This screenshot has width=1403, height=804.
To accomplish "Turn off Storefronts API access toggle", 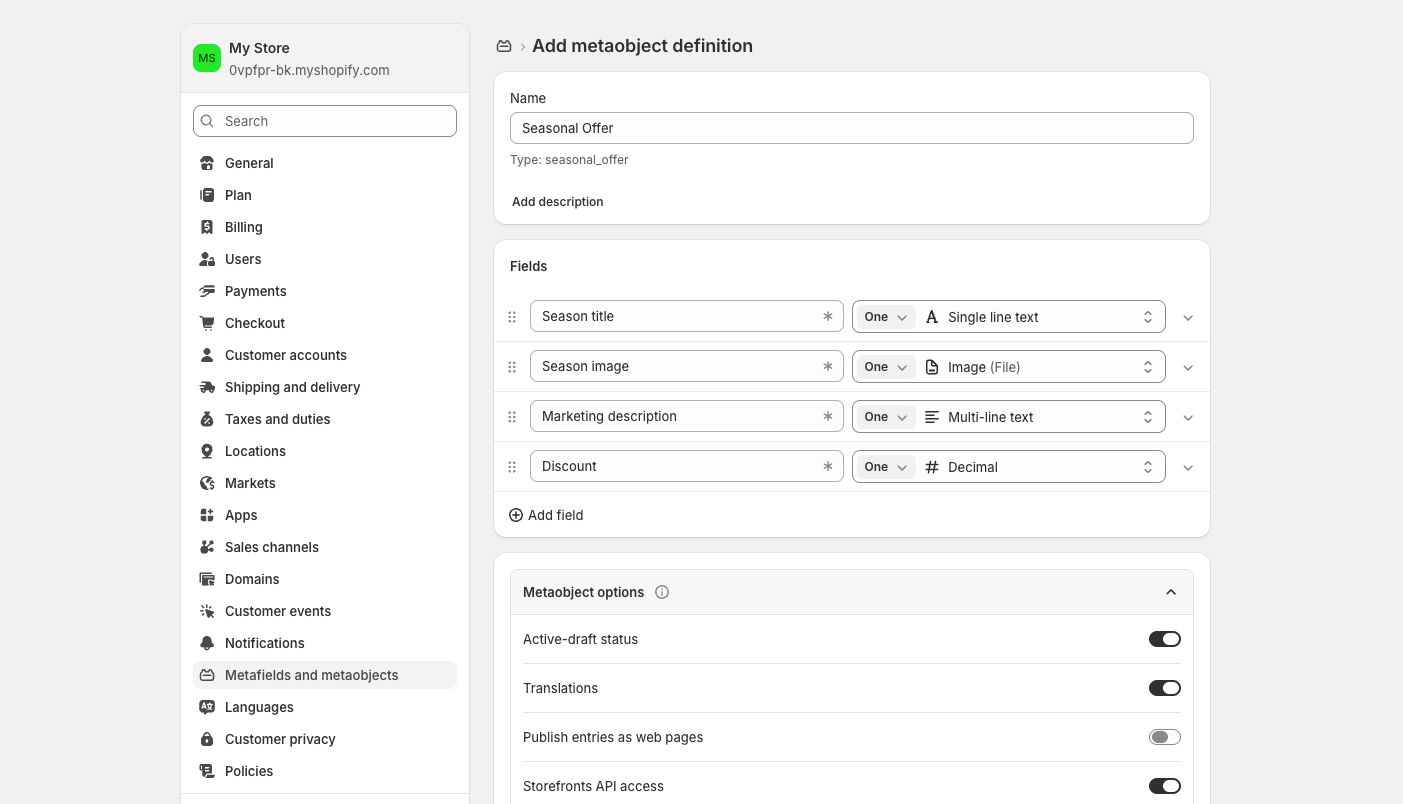I will pyautogui.click(x=1165, y=786).
